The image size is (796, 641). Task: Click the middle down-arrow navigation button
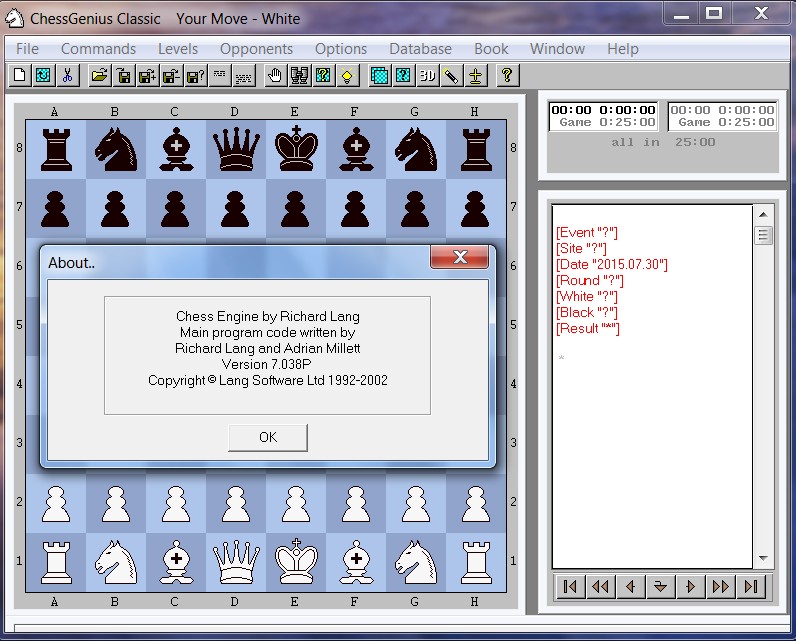[660, 587]
